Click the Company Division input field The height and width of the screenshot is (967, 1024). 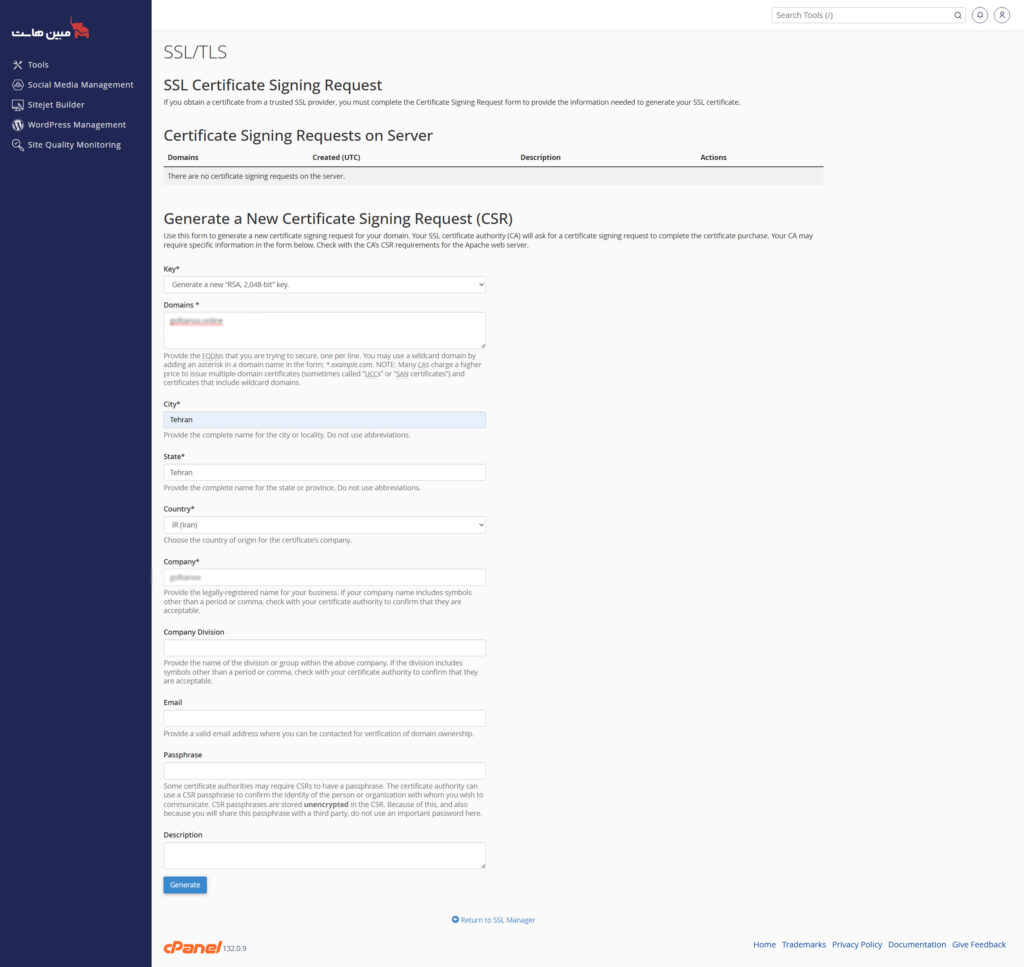point(324,648)
